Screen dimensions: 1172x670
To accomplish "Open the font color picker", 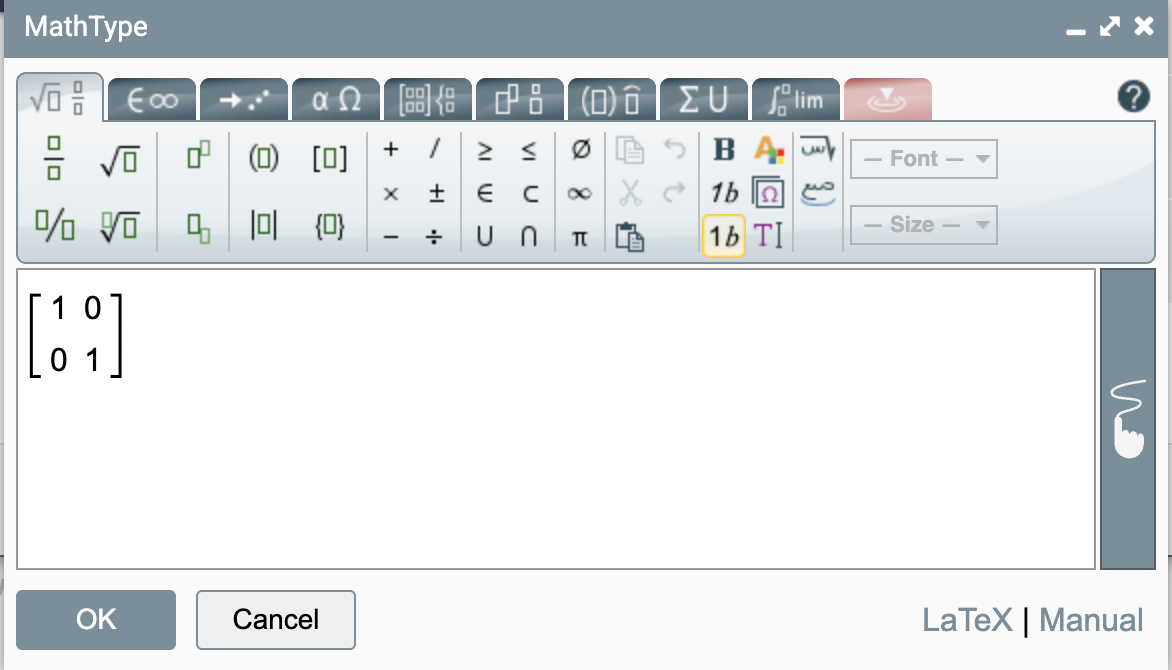I will 767,150.
